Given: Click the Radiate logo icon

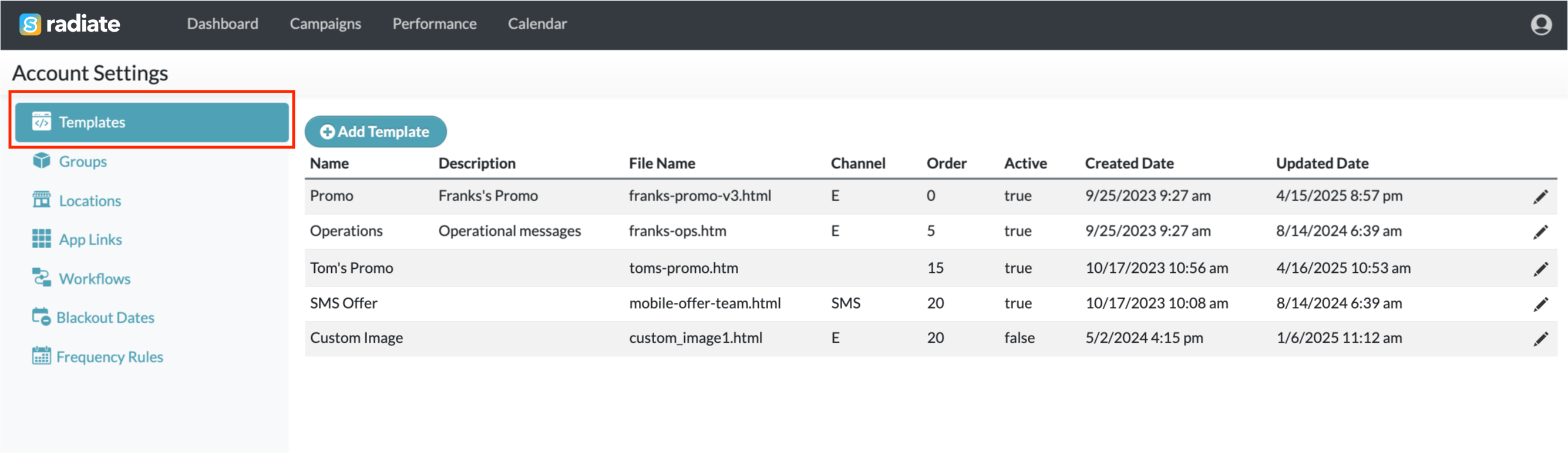Looking at the screenshot, I should coord(30,24).
